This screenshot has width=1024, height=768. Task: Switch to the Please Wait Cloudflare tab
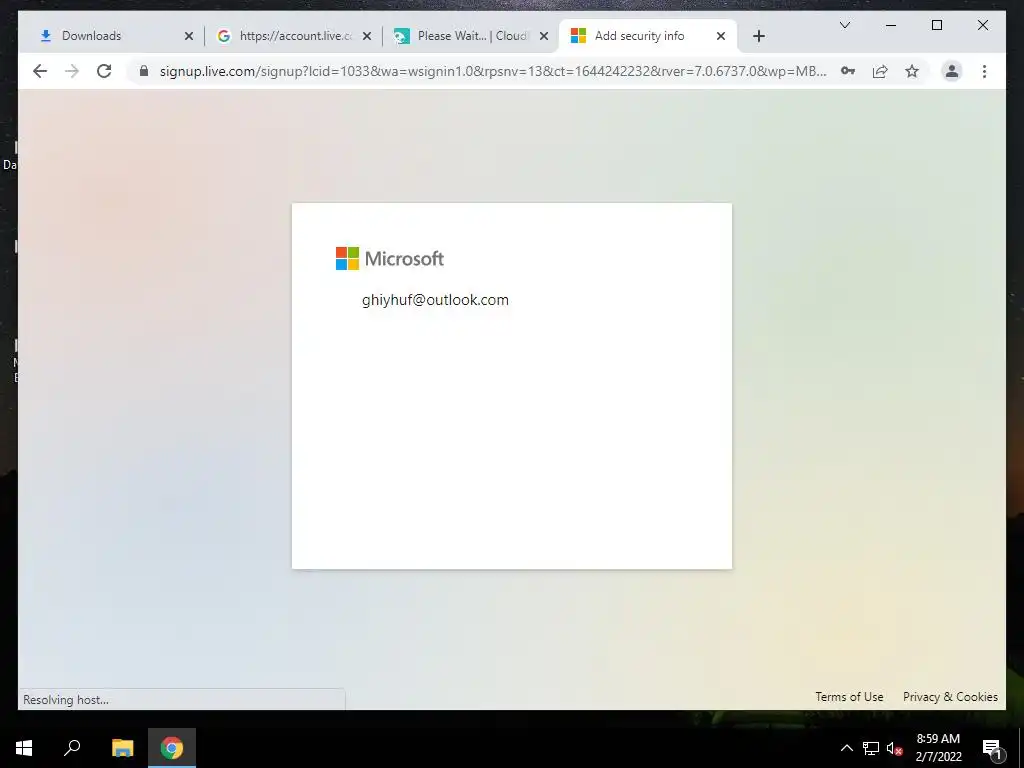pos(472,36)
